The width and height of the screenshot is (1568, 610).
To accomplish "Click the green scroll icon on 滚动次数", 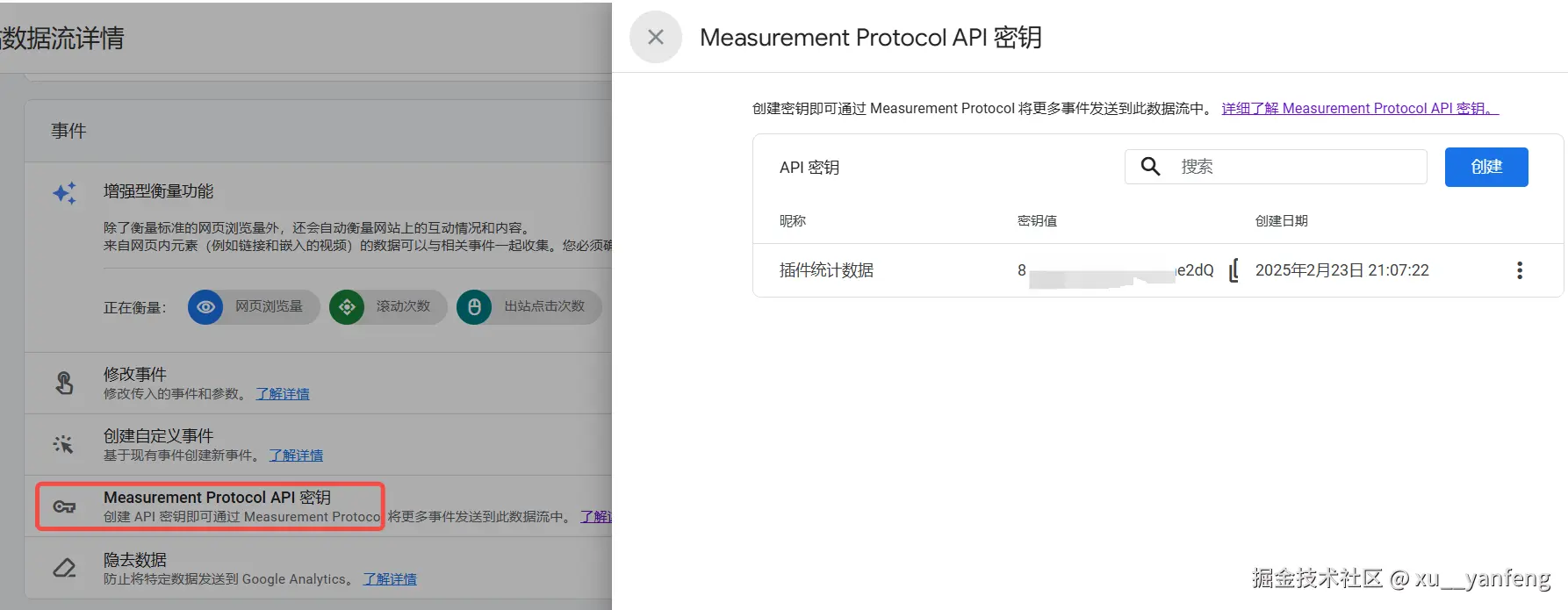I will 347,307.
